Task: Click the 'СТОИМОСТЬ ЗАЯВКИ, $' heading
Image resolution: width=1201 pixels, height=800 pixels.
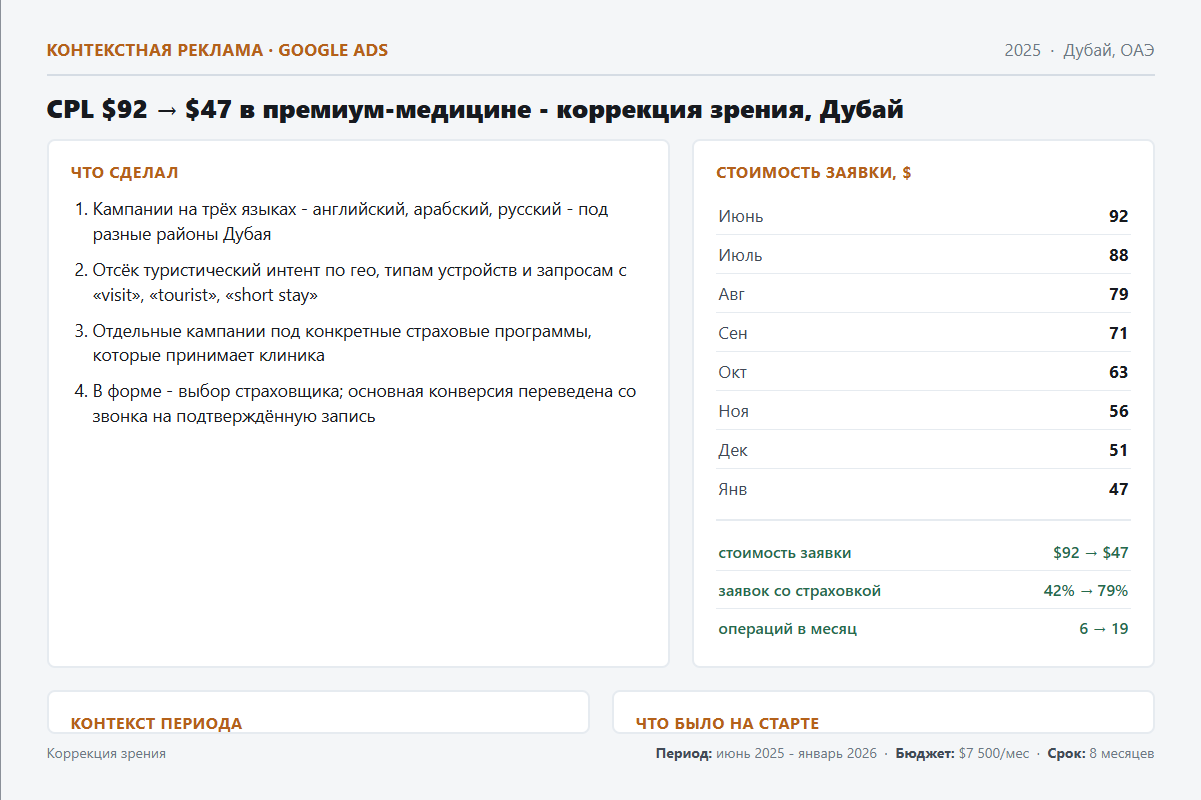Action: pos(814,173)
